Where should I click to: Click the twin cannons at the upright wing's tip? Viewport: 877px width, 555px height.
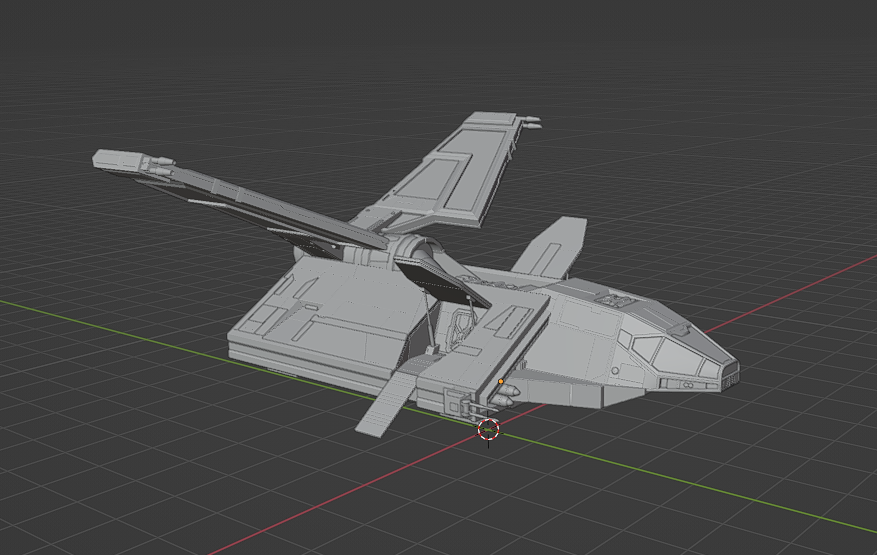531,123
